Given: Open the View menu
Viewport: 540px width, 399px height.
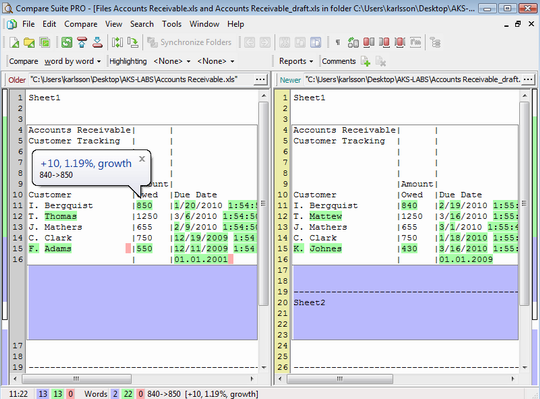Looking at the screenshot, I should (114, 24).
